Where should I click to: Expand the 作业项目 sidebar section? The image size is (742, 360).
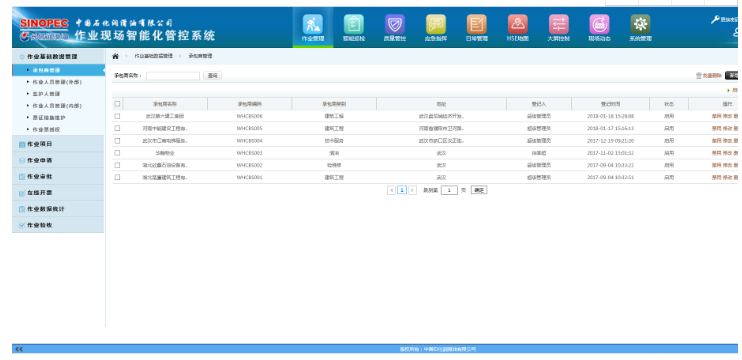(x=58, y=144)
